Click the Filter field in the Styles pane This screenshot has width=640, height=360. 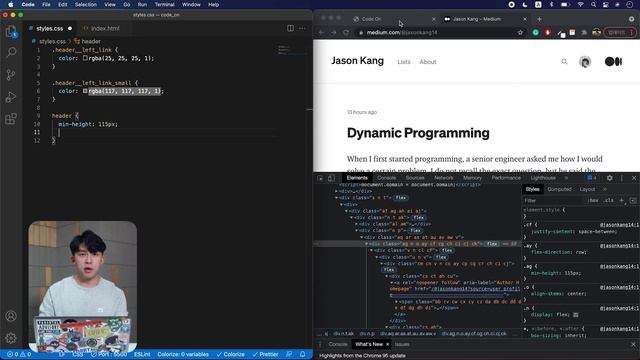(x=553, y=200)
